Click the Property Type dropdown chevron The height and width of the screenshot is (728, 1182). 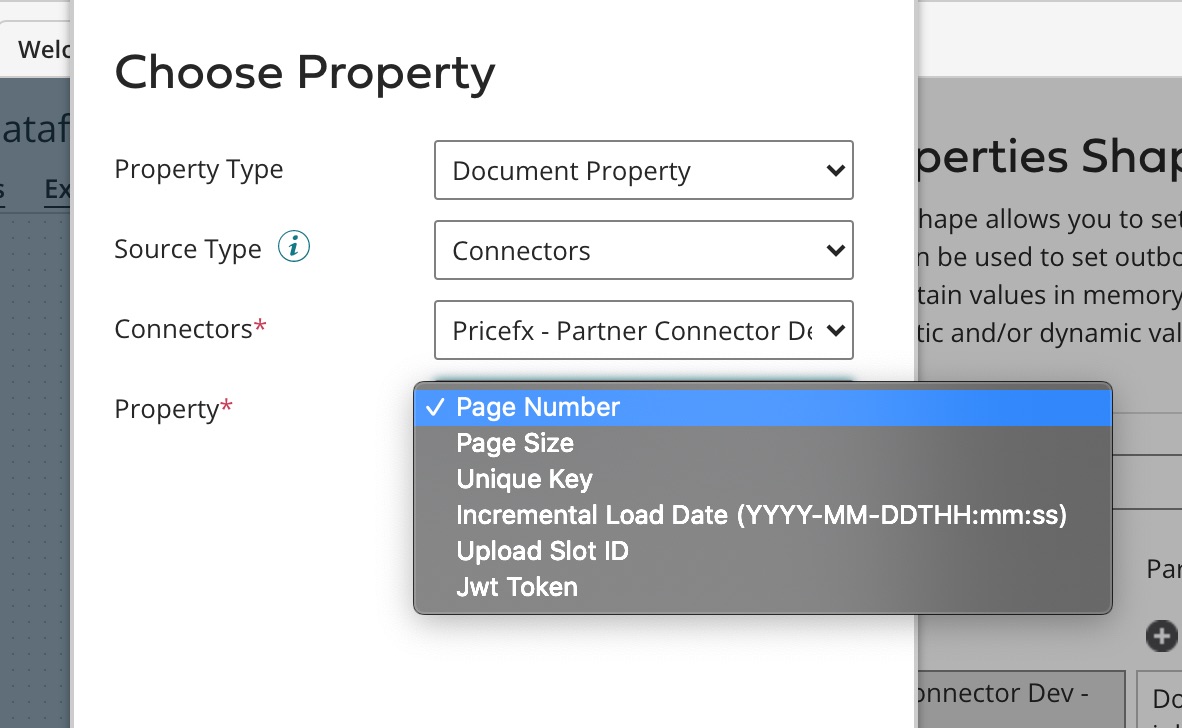(x=836, y=170)
